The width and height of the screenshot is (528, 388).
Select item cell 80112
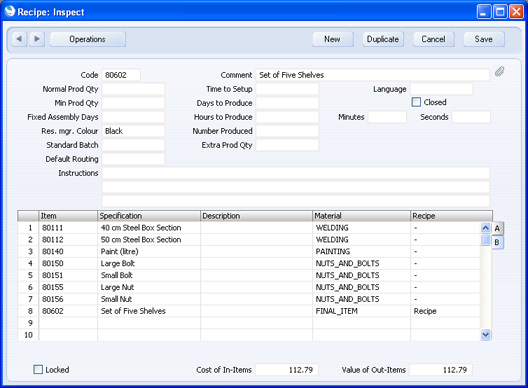pyautogui.click(x=68, y=240)
